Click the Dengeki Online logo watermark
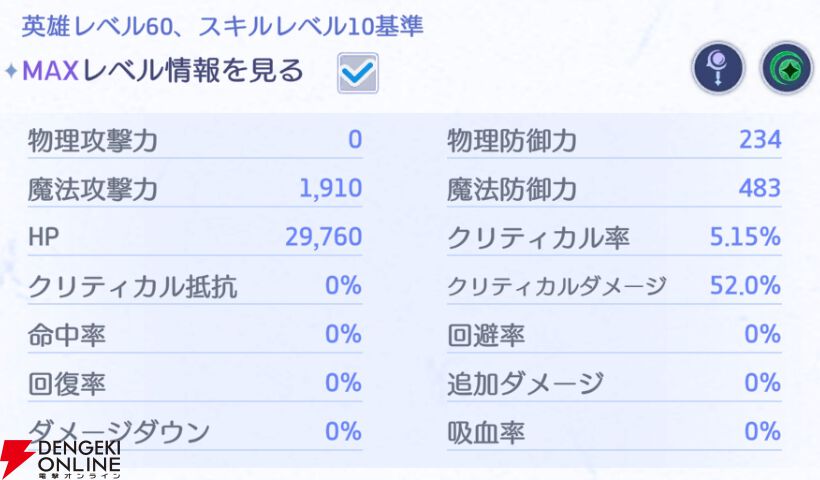Image resolution: width=820 pixels, height=480 pixels. (61, 459)
